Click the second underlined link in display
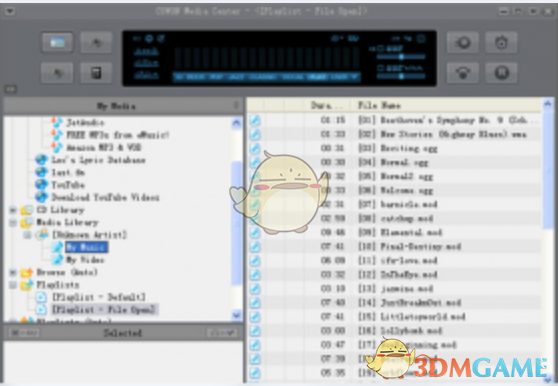This screenshot has height=386, width=558. [146, 63]
